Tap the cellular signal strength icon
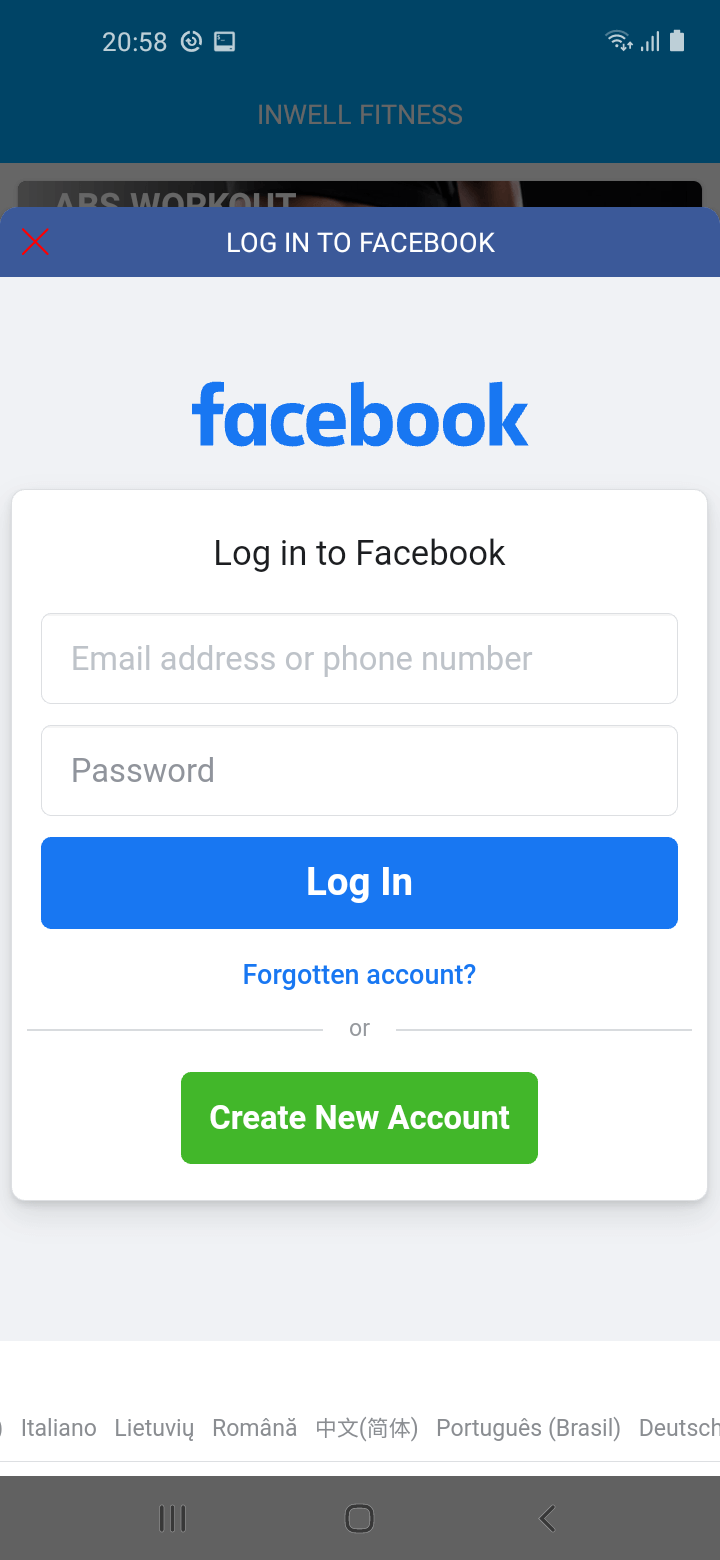The width and height of the screenshot is (720, 1560). click(650, 41)
